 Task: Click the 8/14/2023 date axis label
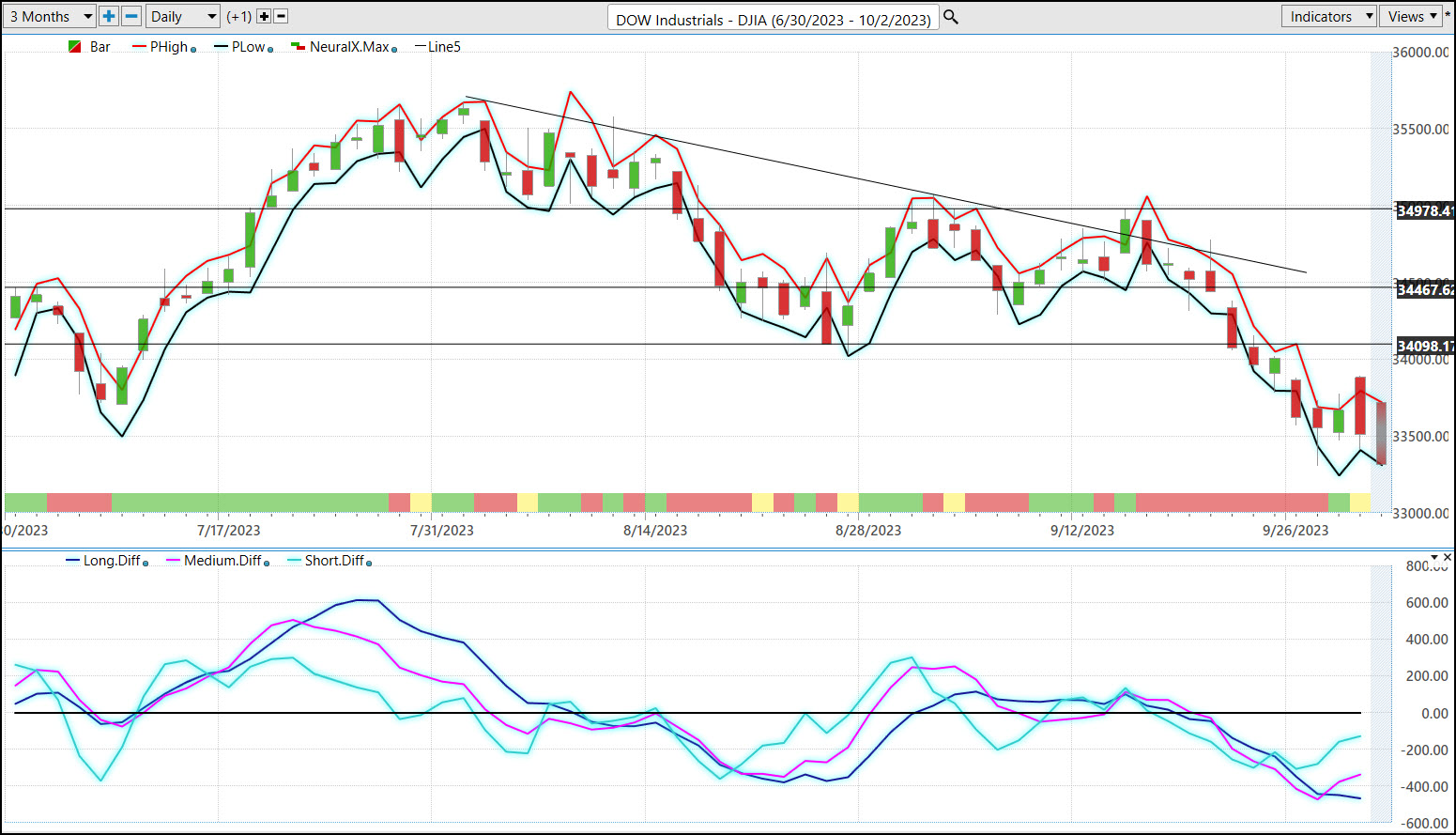click(655, 531)
